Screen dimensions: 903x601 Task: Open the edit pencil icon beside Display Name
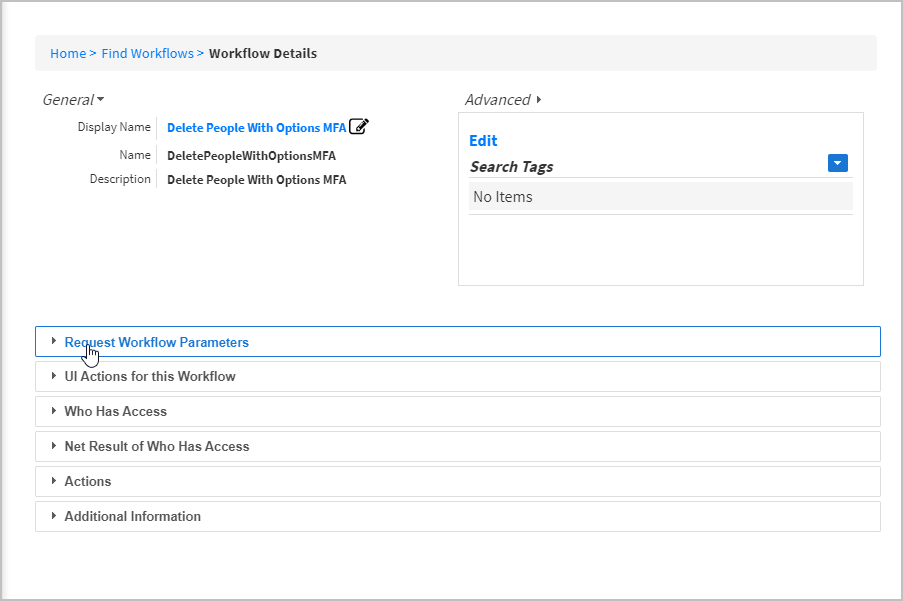[x=358, y=126]
